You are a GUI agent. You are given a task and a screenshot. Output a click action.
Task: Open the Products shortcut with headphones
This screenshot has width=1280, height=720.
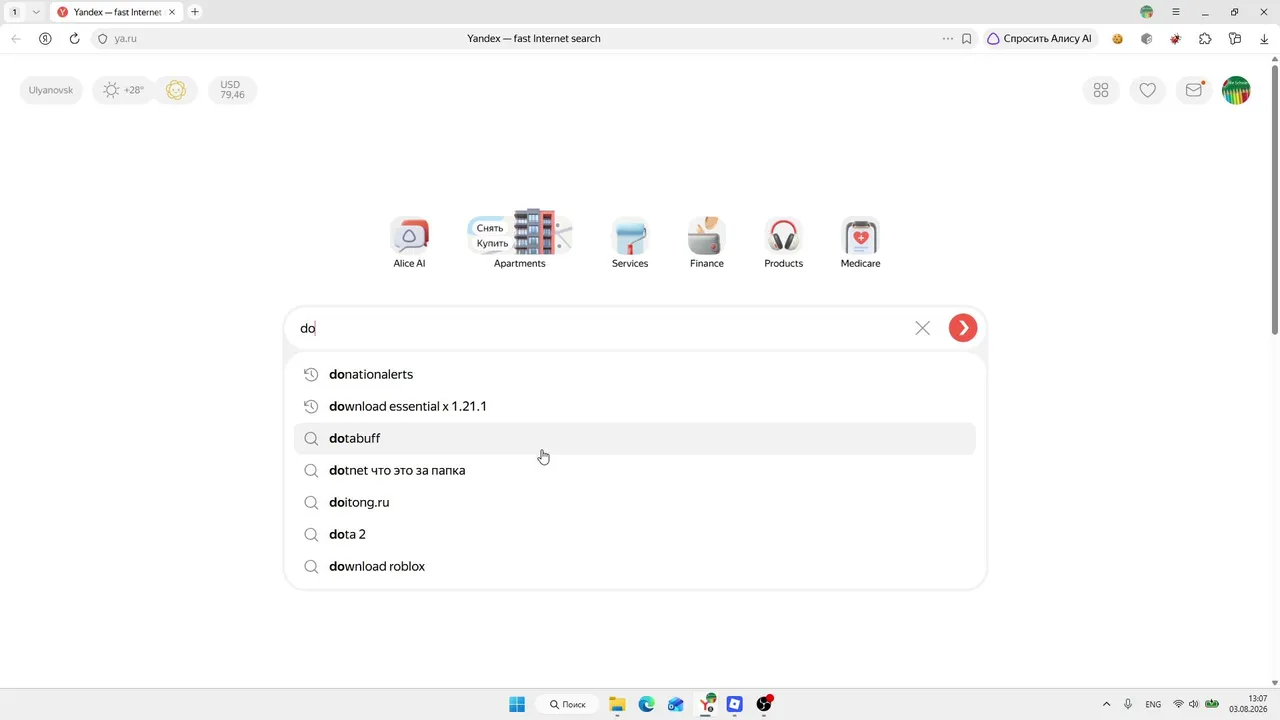coord(783,243)
